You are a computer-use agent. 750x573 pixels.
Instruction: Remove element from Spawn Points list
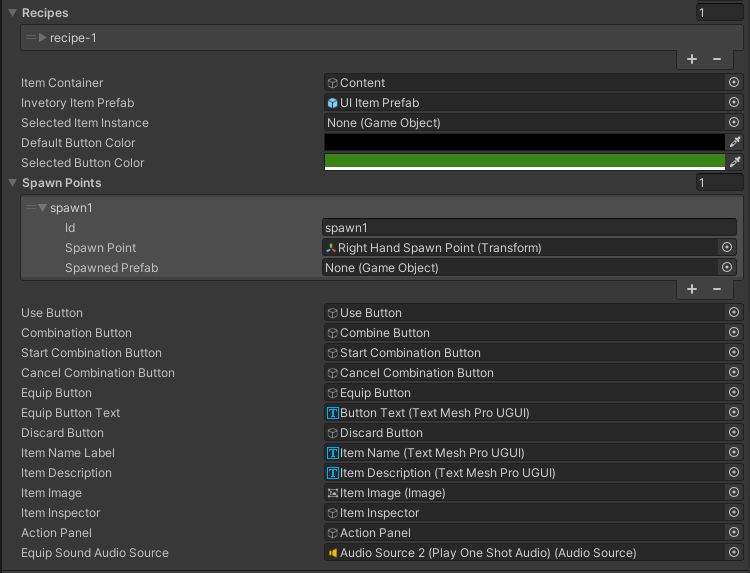[717, 289]
